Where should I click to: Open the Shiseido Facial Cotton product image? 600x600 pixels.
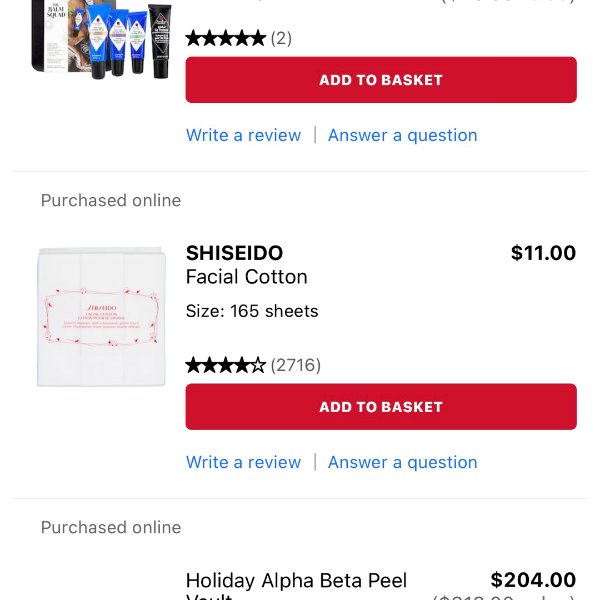100,315
